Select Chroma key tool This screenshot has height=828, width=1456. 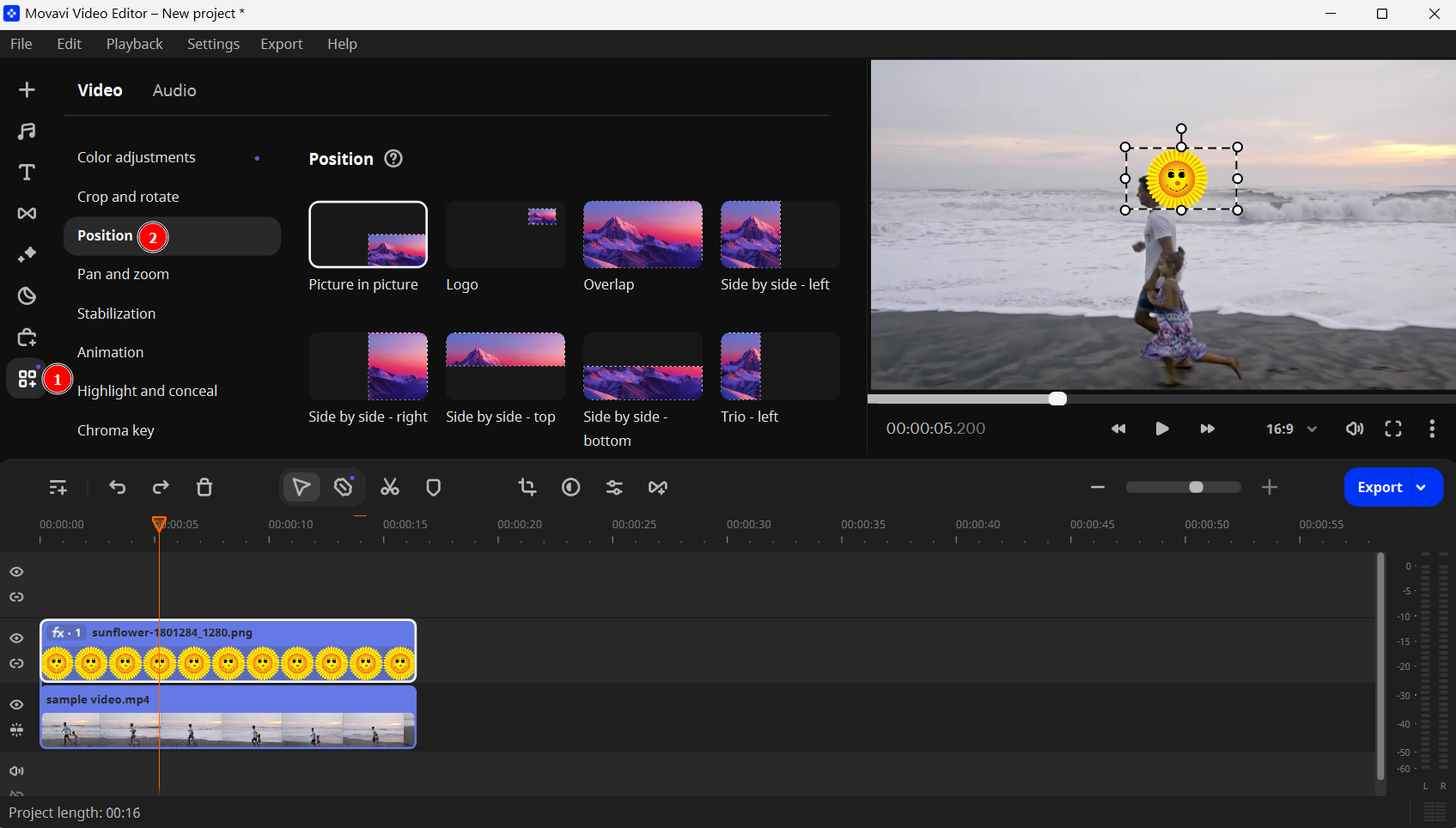tap(116, 430)
